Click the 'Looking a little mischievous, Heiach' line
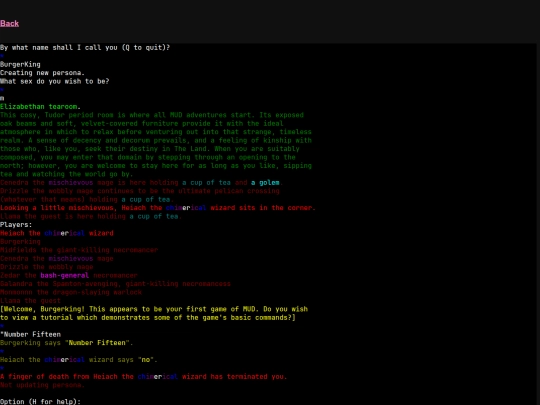The height and width of the screenshot is (405, 540). pos(158,208)
